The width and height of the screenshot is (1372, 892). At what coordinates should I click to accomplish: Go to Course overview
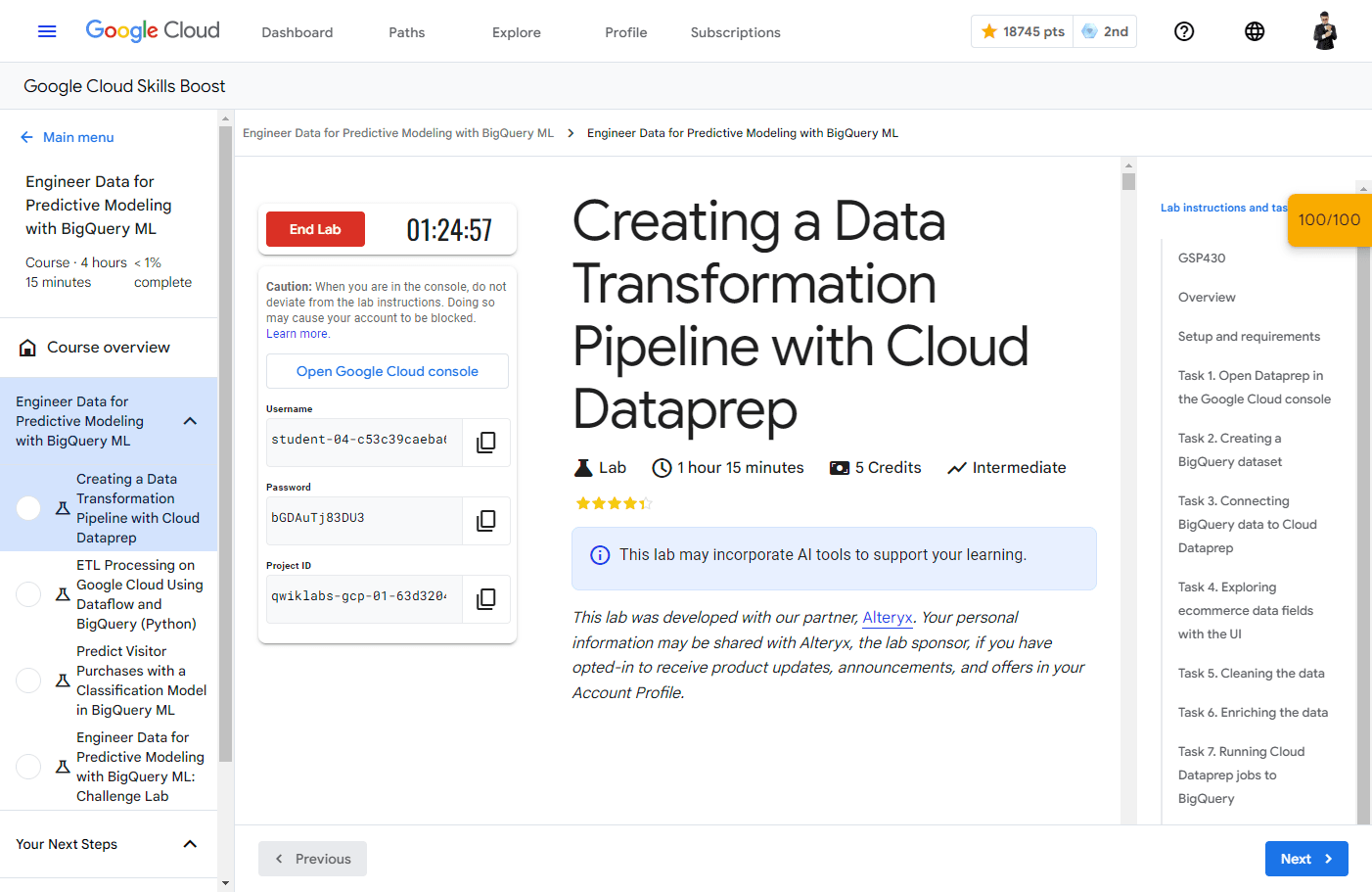pyautogui.click(x=109, y=348)
